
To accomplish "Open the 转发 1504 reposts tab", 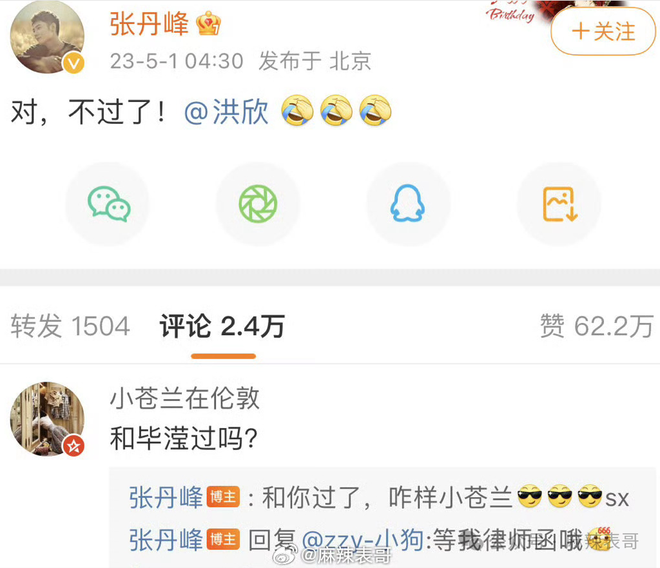I will pyautogui.click(x=70, y=326).
